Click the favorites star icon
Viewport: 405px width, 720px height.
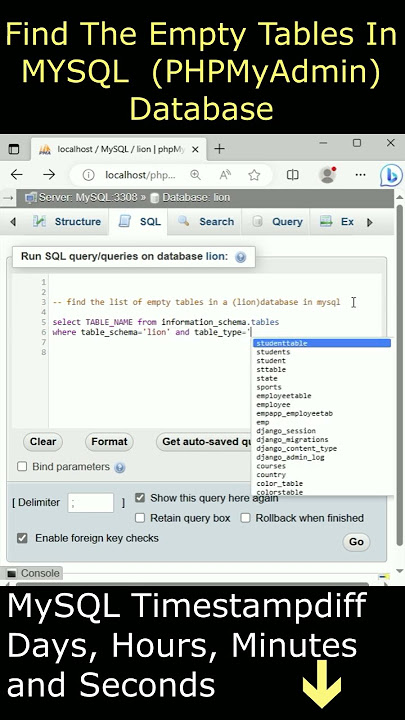(254, 175)
